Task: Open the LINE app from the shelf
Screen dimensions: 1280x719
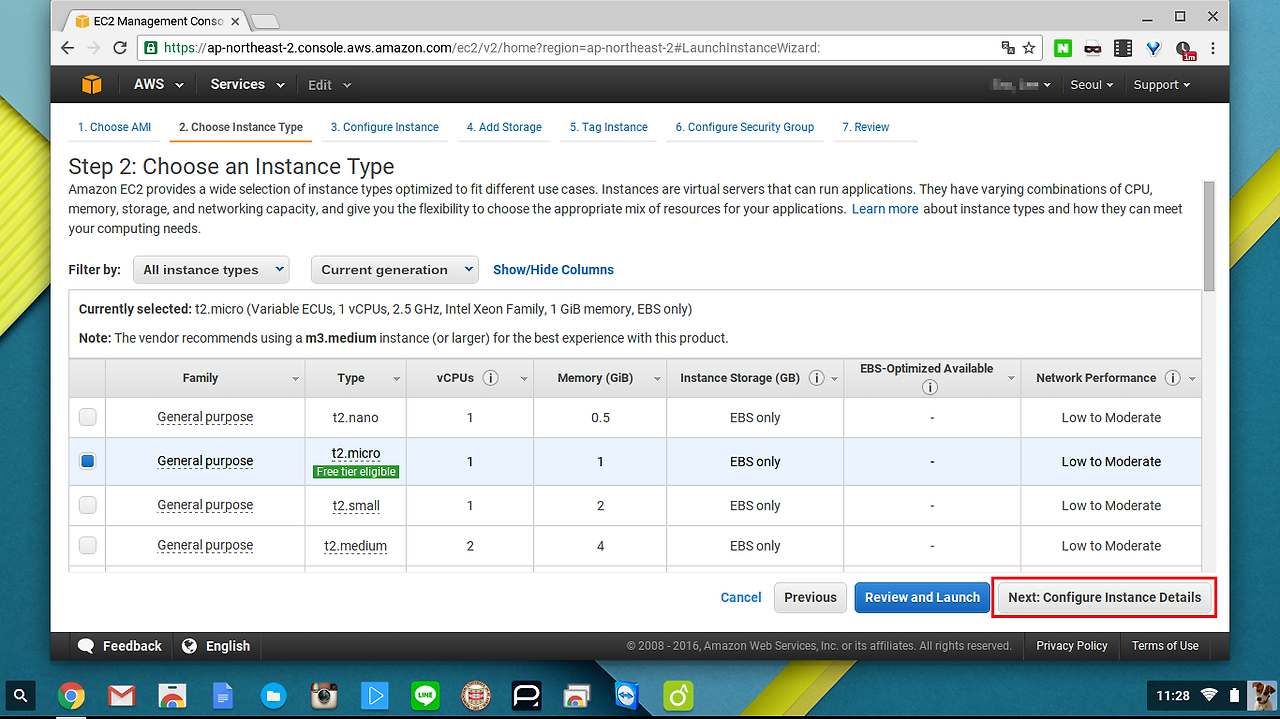Action: pyautogui.click(x=425, y=695)
